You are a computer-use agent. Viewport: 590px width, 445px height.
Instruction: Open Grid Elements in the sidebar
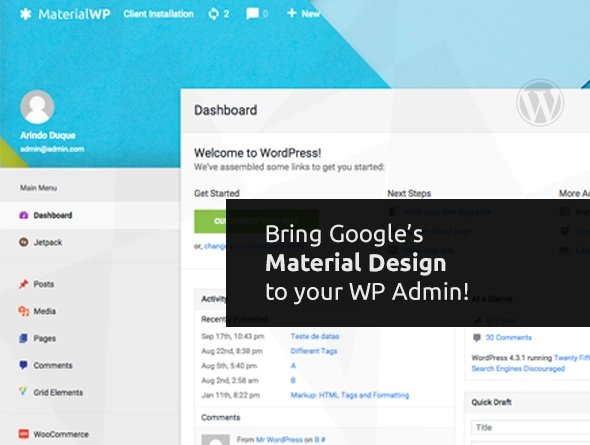pyautogui.click(x=51, y=392)
